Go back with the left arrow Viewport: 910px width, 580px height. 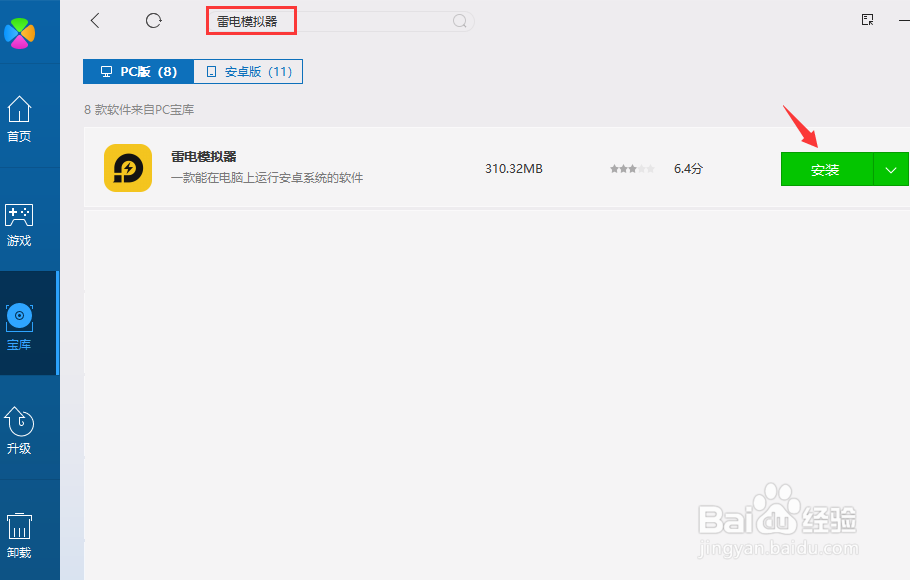95,21
